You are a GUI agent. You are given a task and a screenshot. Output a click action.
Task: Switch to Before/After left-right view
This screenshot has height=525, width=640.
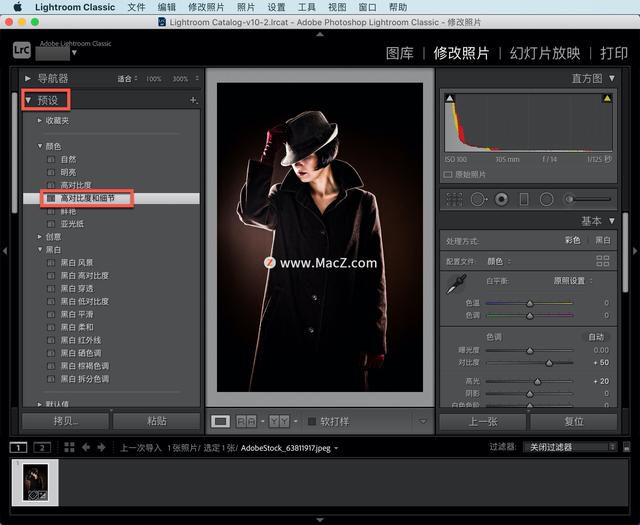[247, 421]
